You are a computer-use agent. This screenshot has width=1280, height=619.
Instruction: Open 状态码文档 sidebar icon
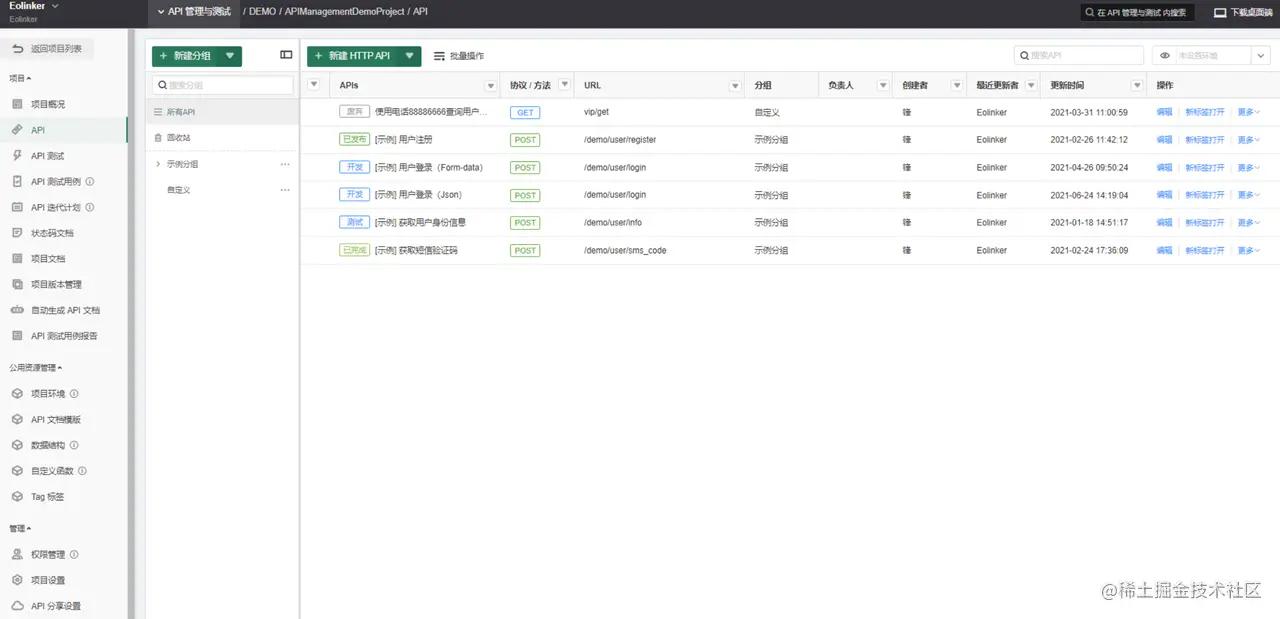(17, 233)
